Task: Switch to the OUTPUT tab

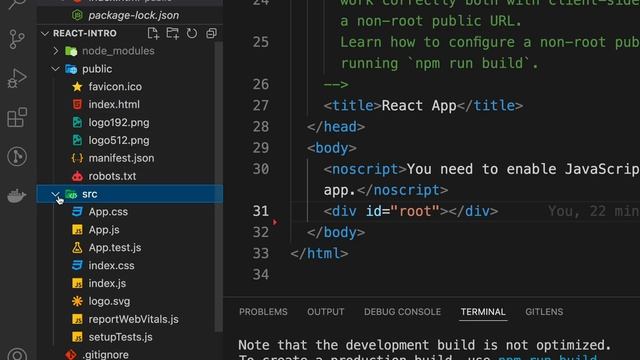Action: point(326,312)
